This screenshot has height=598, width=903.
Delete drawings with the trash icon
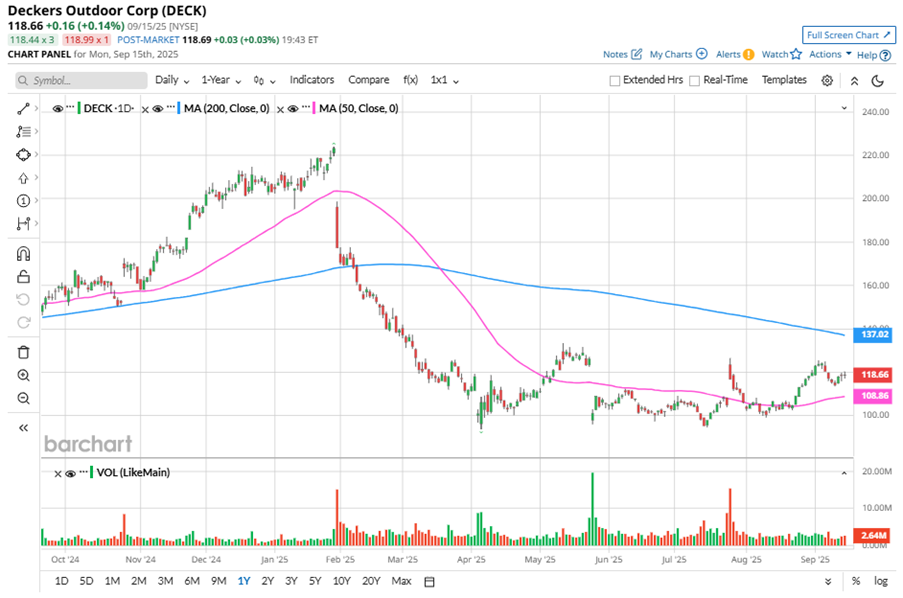[x=23, y=352]
